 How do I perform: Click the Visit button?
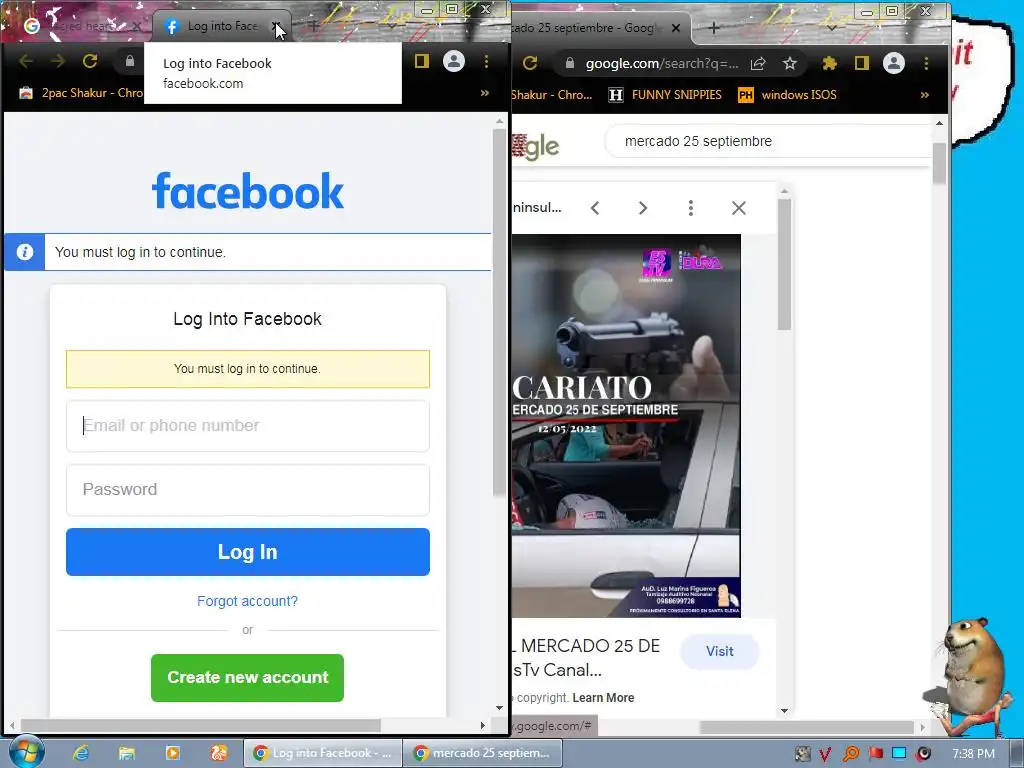(x=720, y=651)
